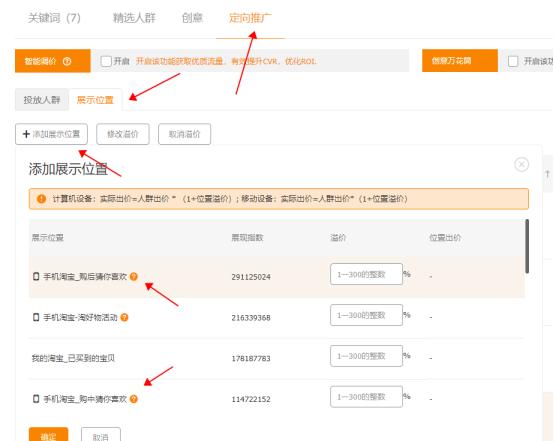554x441 pixels.
Task: Focus premium input for 手机淘宝_购后猜你喜欢
Action: coord(366,274)
